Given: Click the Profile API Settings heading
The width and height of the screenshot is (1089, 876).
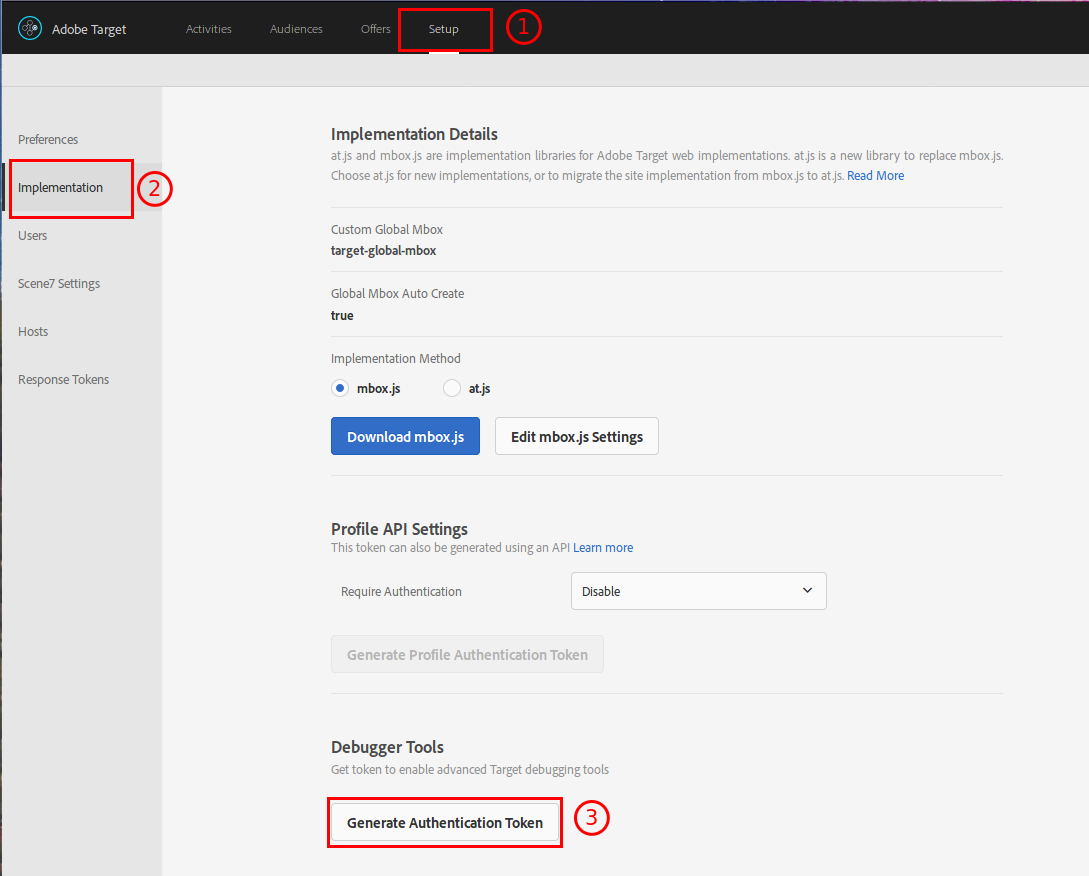Looking at the screenshot, I should 399,529.
